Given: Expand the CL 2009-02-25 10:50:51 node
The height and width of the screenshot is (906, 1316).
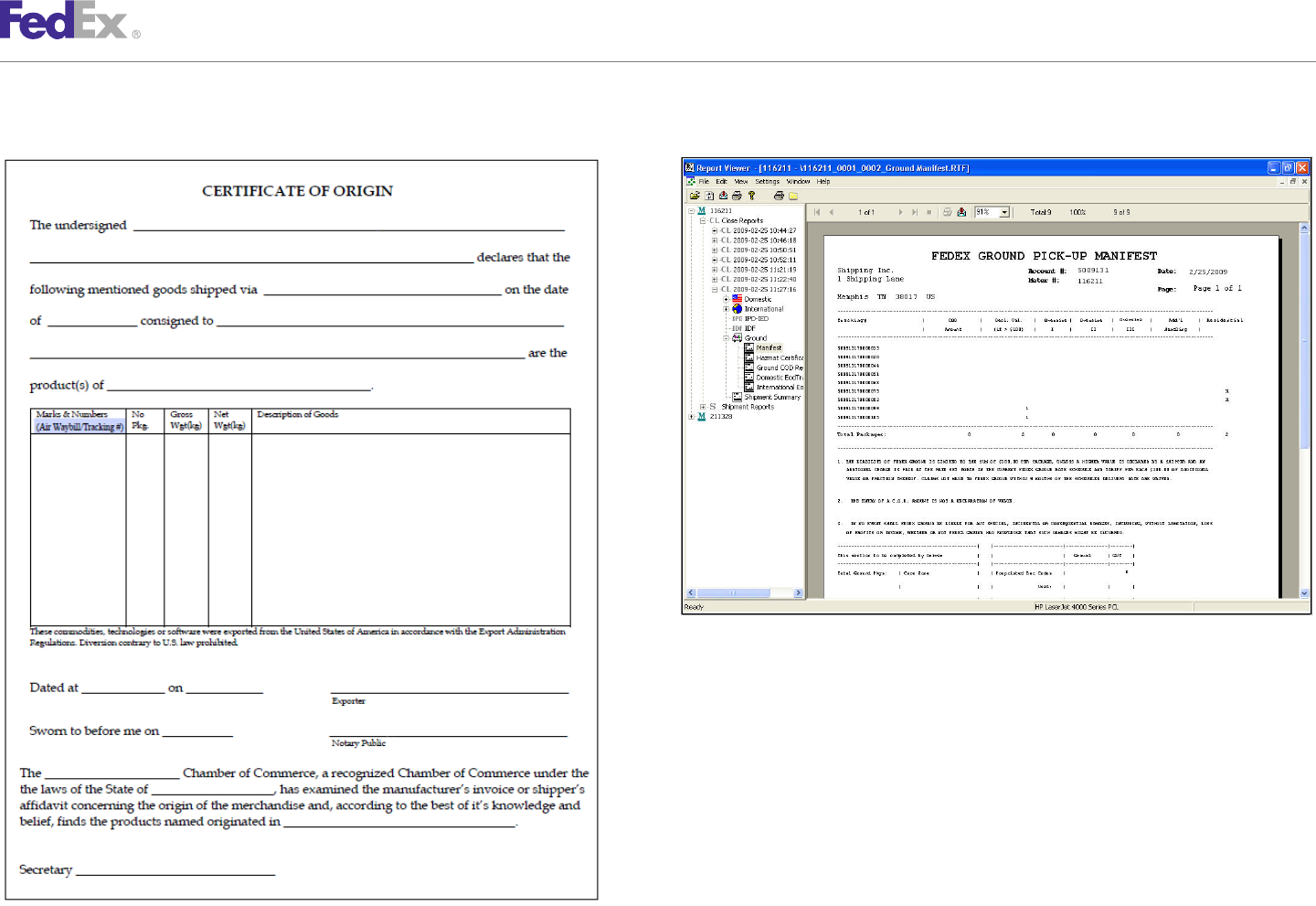Looking at the screenshot, I should (715, 250).
